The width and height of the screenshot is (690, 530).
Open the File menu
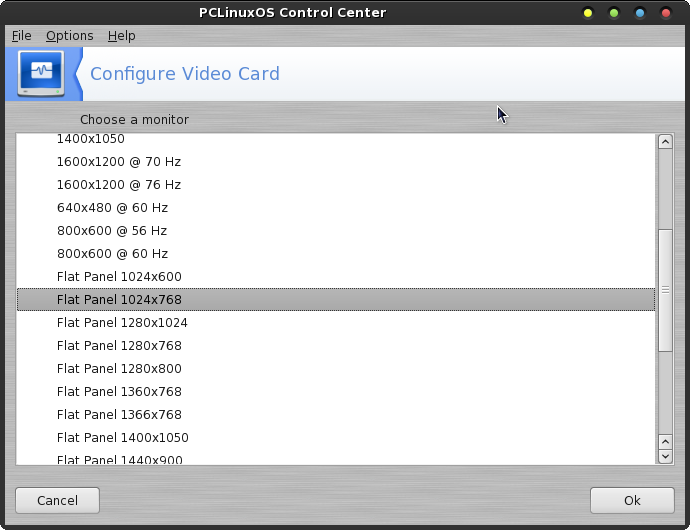coord(22,36)
